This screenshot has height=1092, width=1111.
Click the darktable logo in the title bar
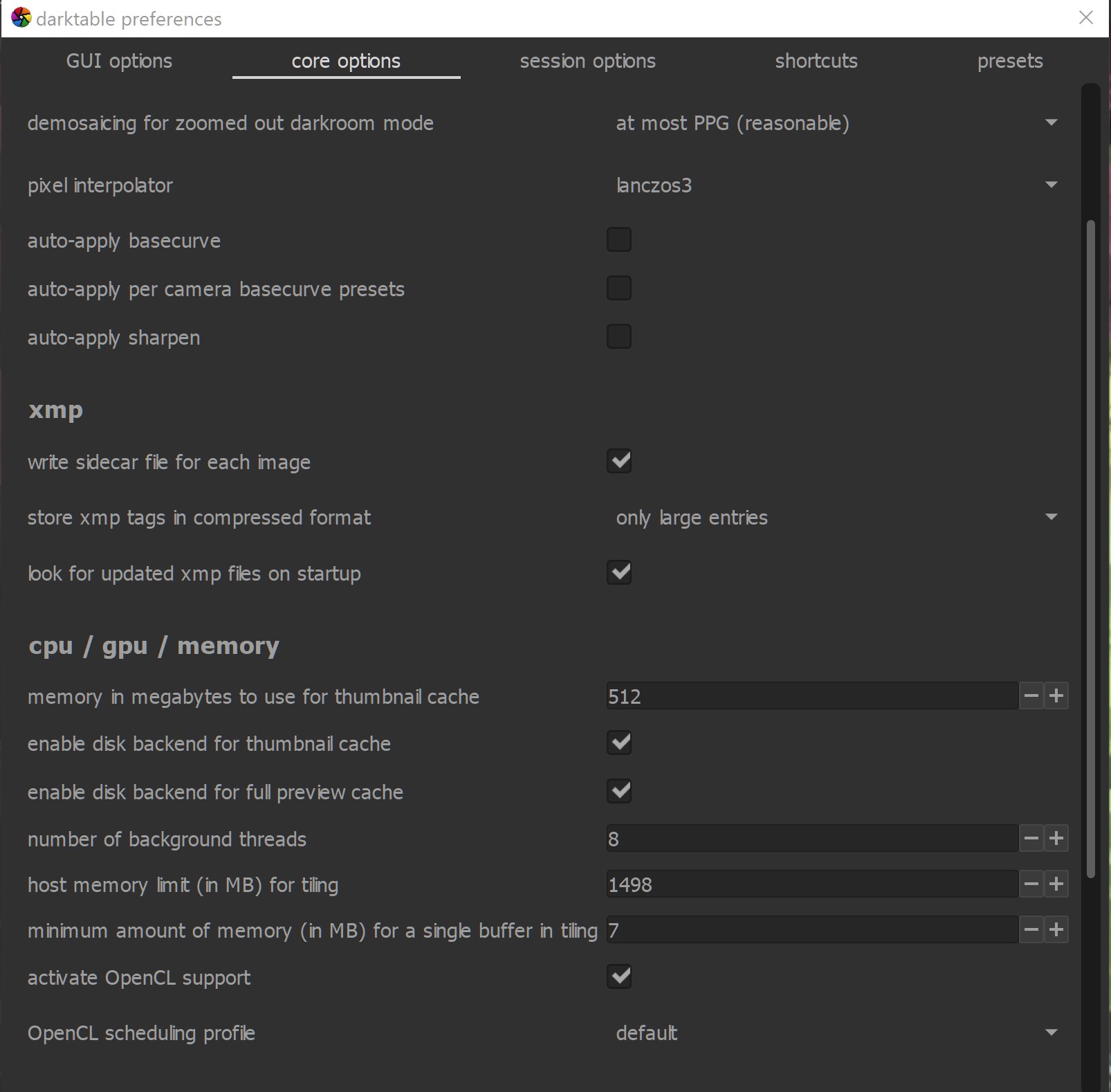point(20,18)
